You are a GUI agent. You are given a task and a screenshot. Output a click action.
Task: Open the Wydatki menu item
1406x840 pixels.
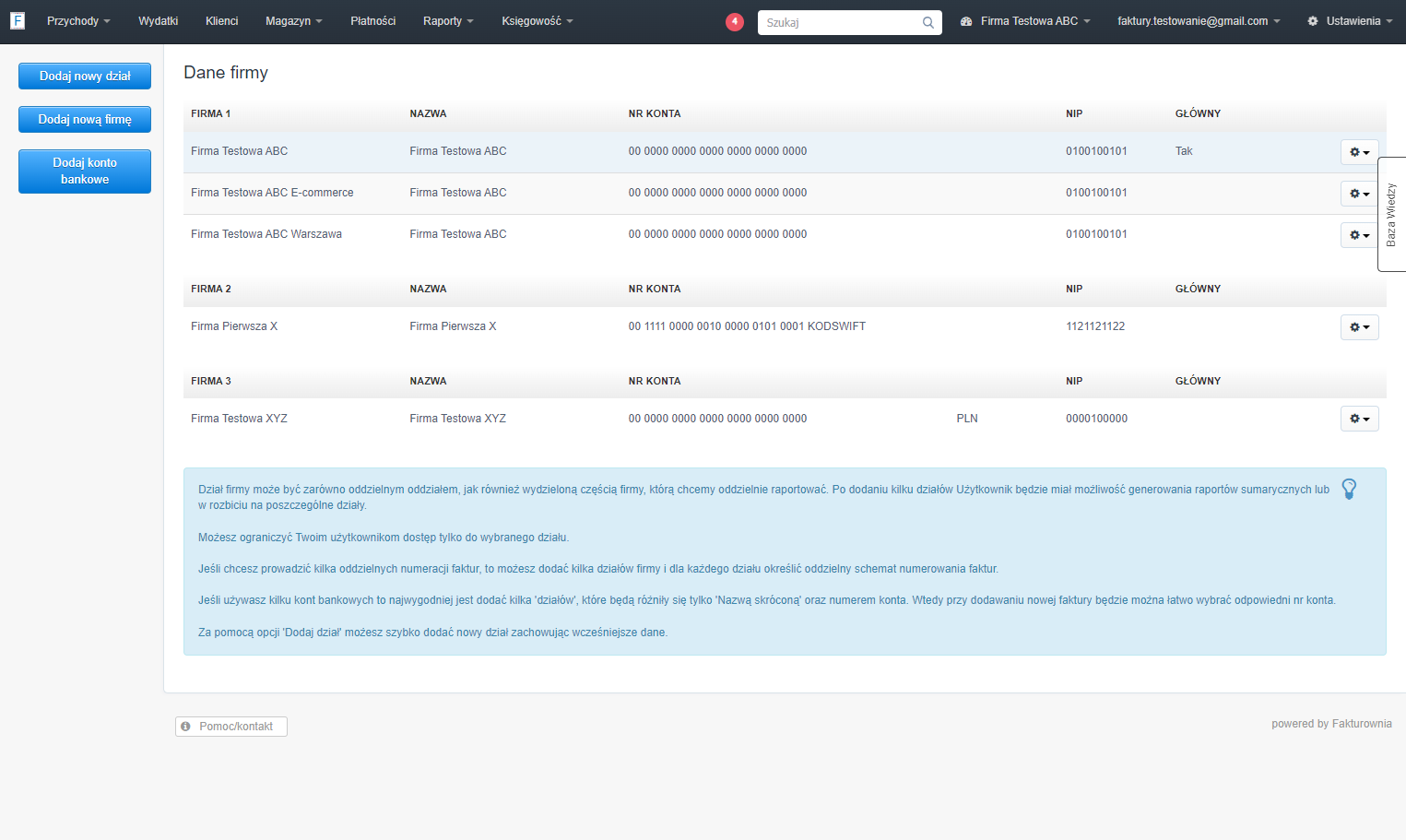pyautogui.click(x=158, y=21)
